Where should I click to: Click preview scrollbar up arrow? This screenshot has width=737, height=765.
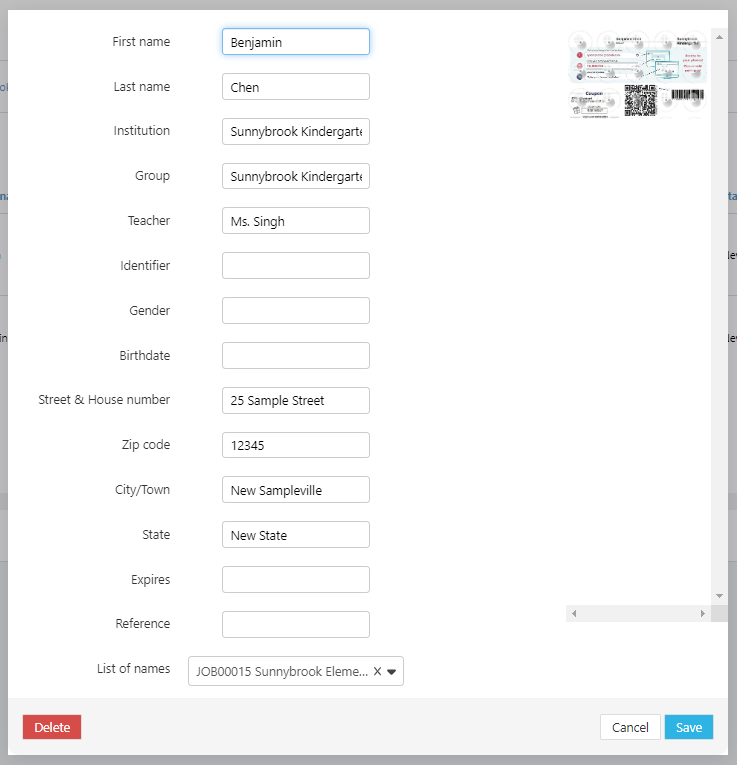click(x=719, y=37)
